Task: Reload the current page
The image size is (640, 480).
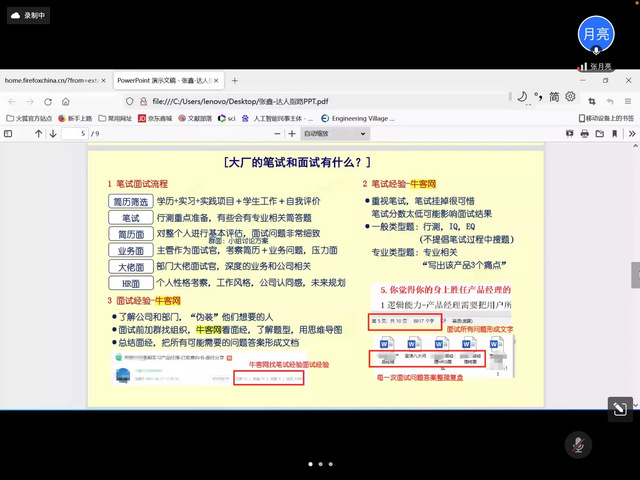Action: pos(48,101)
